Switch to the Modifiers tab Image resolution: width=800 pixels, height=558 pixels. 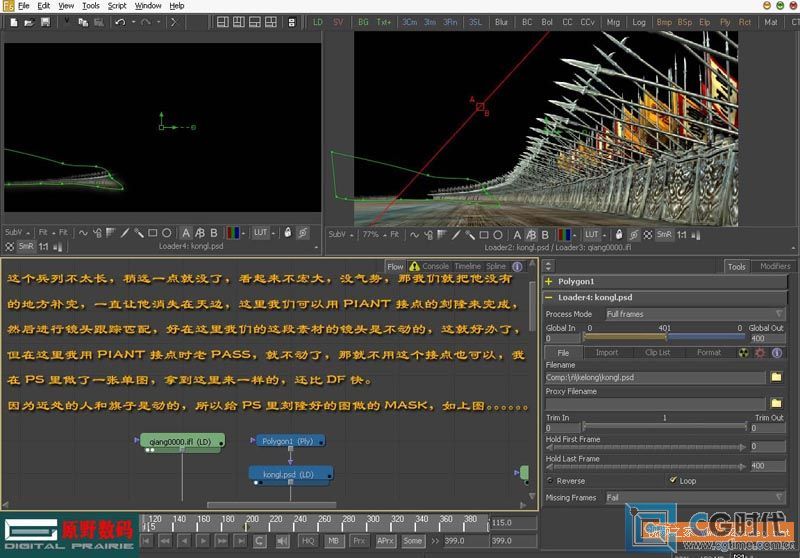click(x=774, y=266)
